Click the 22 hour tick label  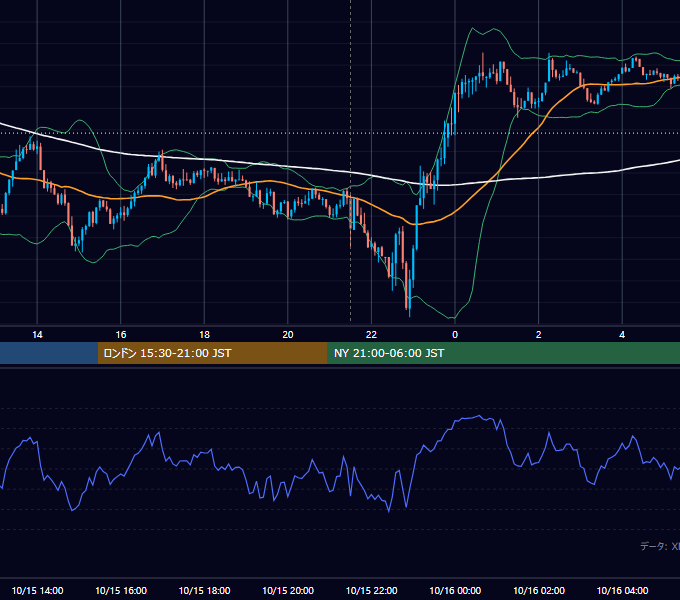(x=371, y=335)
